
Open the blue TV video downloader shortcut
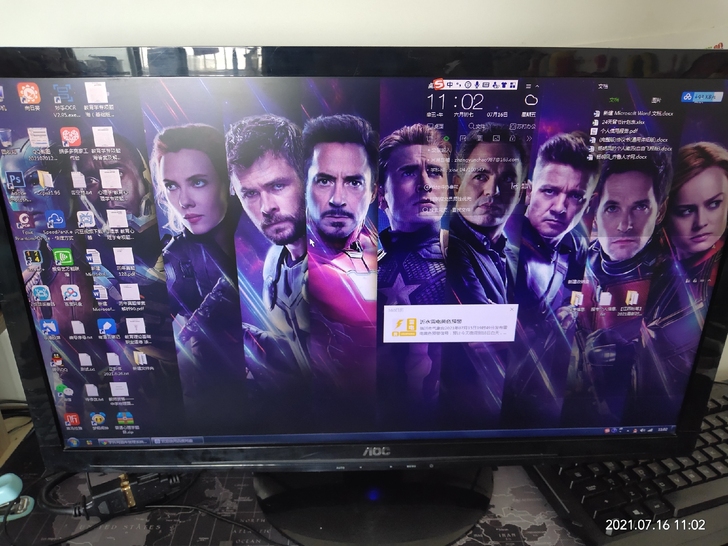tap(85, 219)
